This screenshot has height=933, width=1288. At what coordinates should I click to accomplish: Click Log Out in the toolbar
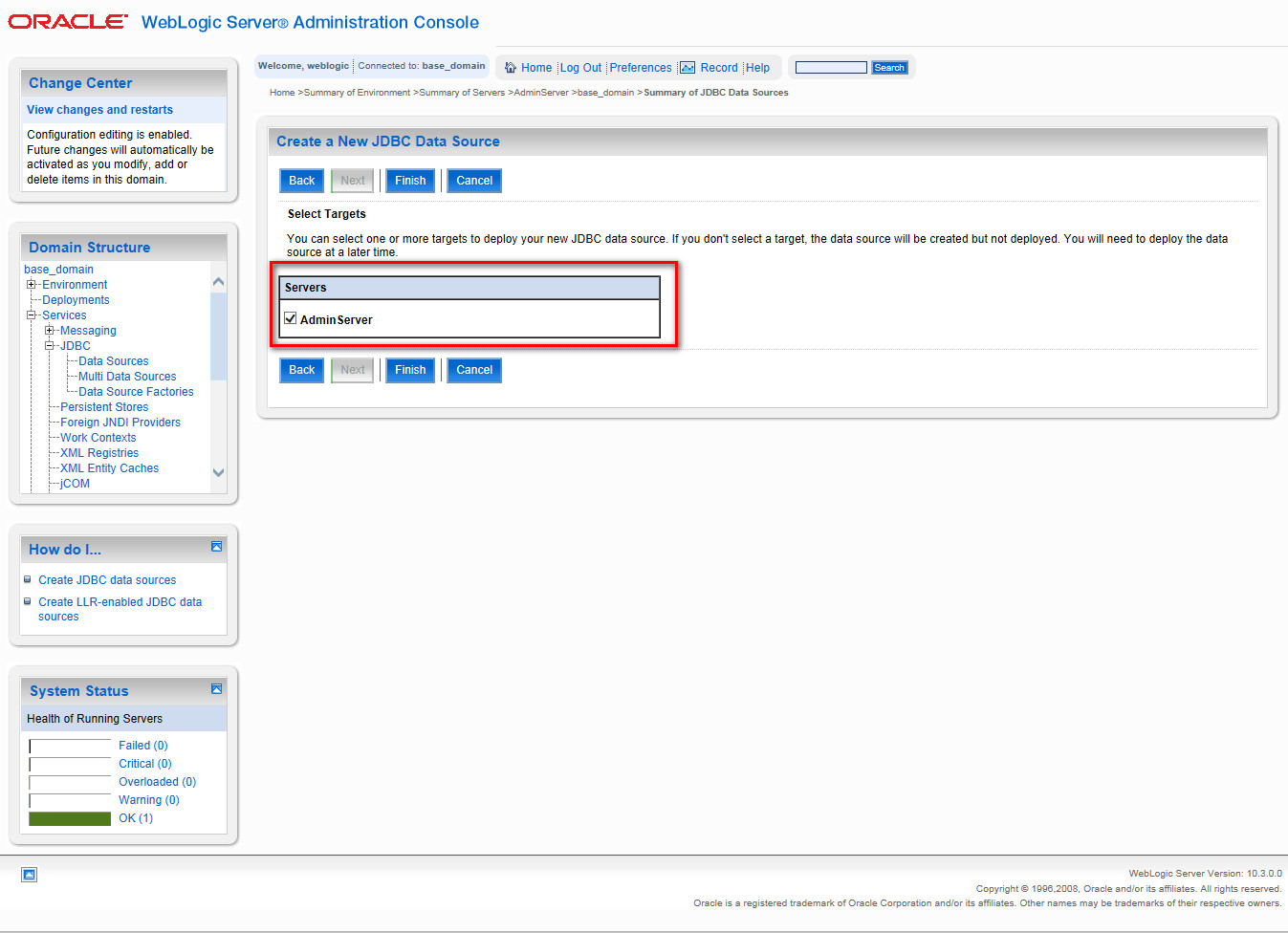(x=580, y=68)
